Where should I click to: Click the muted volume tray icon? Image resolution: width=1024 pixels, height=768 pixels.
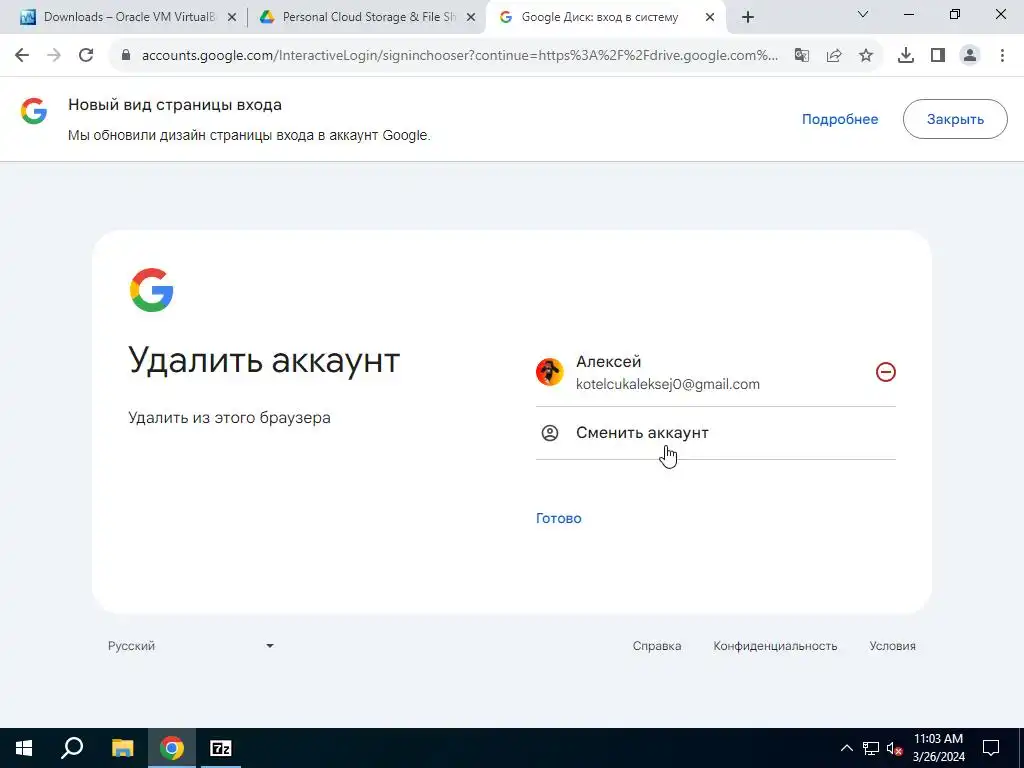[895, 748]
